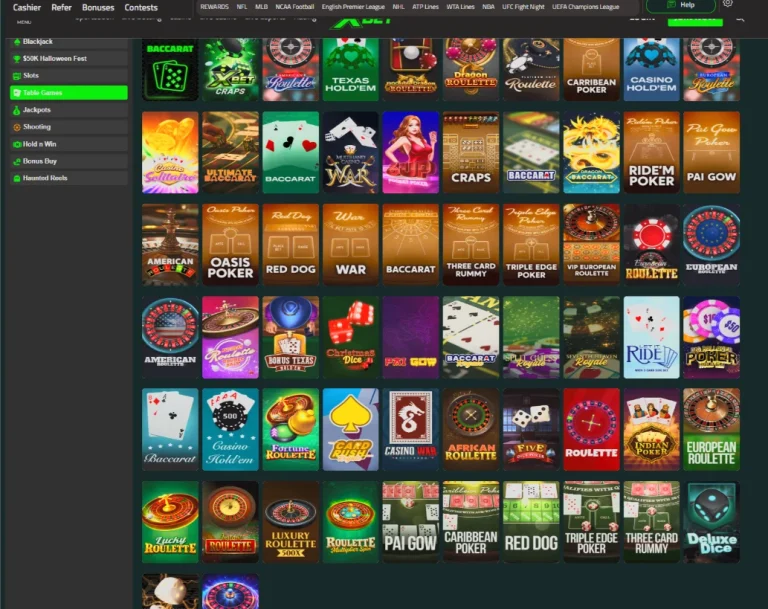Image resolution: width=768 pixels, height=609 pixels.
Task: Open the NCAA Football link
Action: 294,7
